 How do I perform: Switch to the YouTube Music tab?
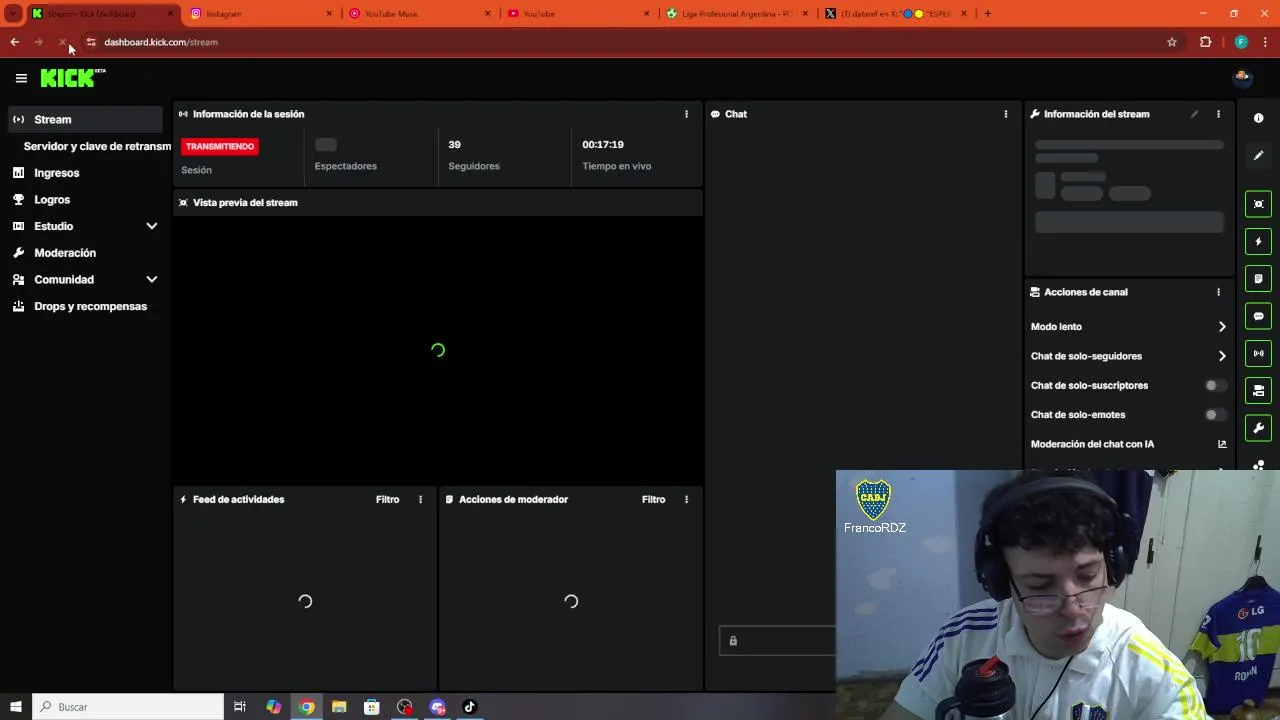[420, 14]
